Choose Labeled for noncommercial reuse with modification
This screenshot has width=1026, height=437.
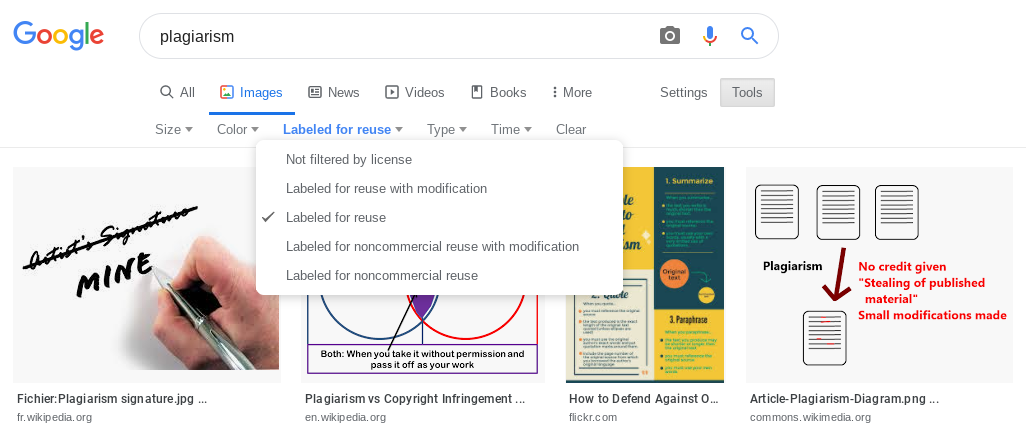click(432, 246)
